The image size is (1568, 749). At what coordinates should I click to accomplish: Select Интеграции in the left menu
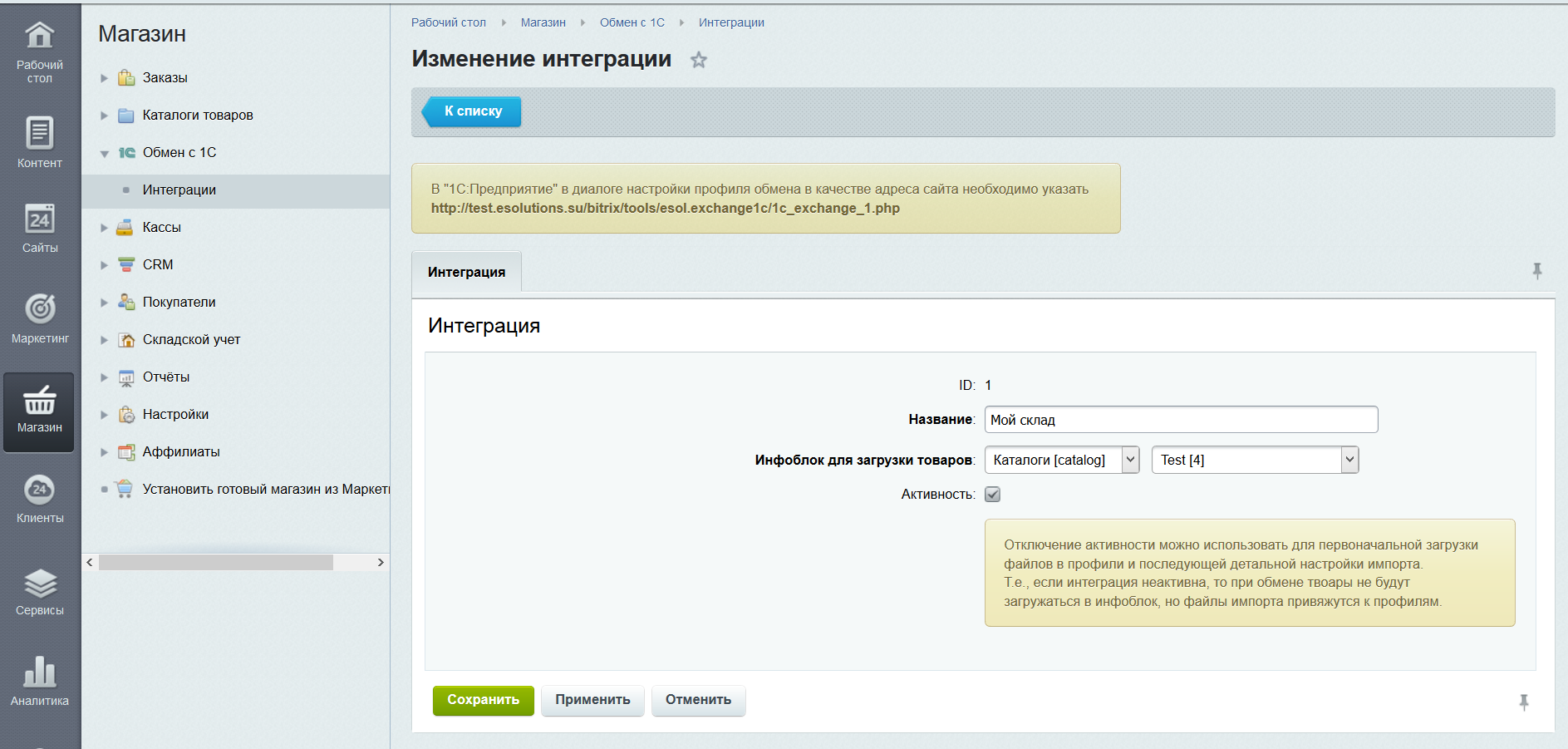[x=179, y=190]
